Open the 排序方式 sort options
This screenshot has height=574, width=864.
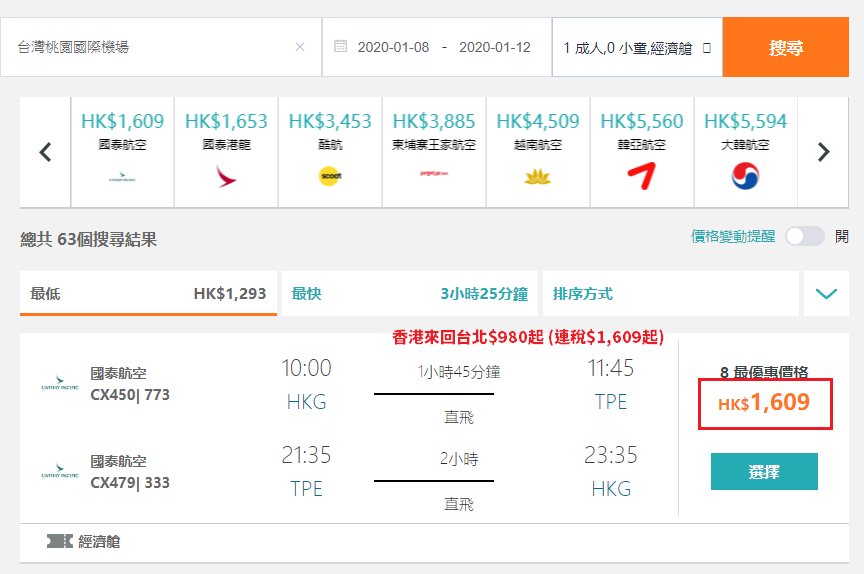click(671, 294)
